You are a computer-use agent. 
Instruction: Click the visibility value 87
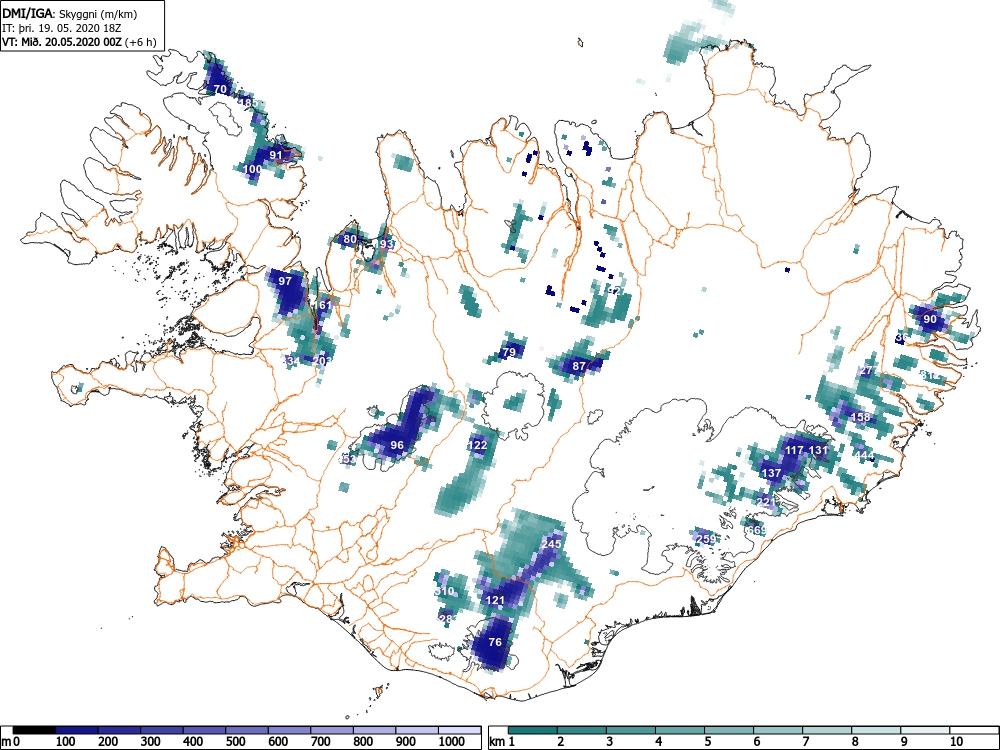point(579,366)
